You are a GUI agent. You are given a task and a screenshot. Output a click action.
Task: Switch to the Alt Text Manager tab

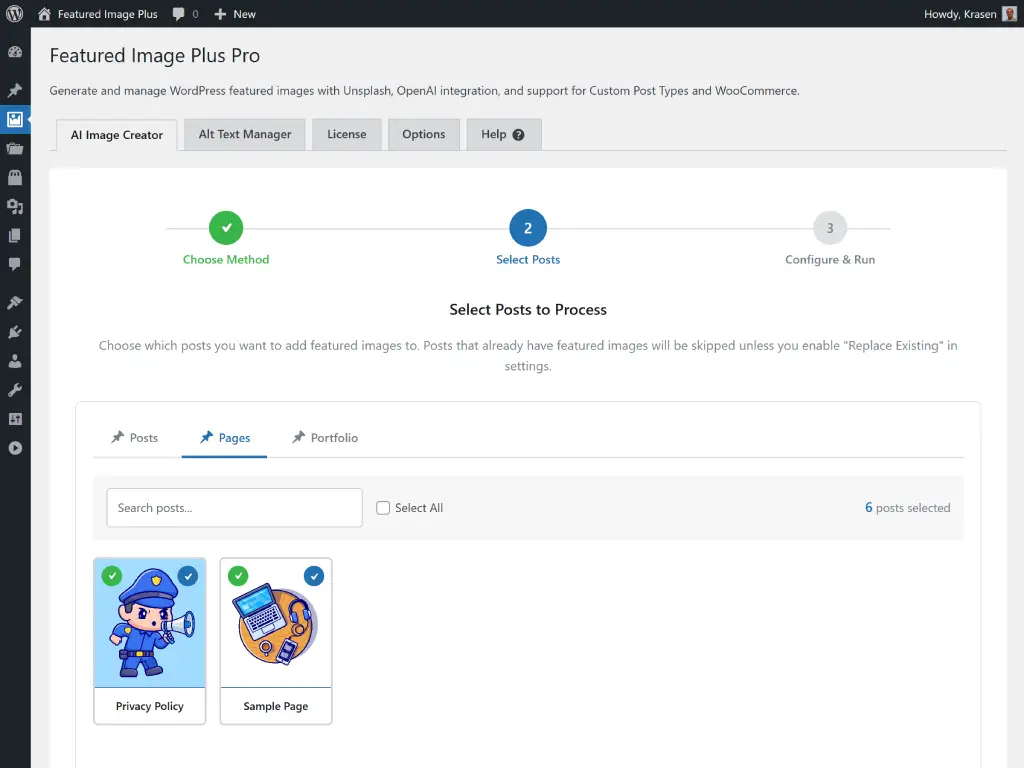[x=244, y=133]
